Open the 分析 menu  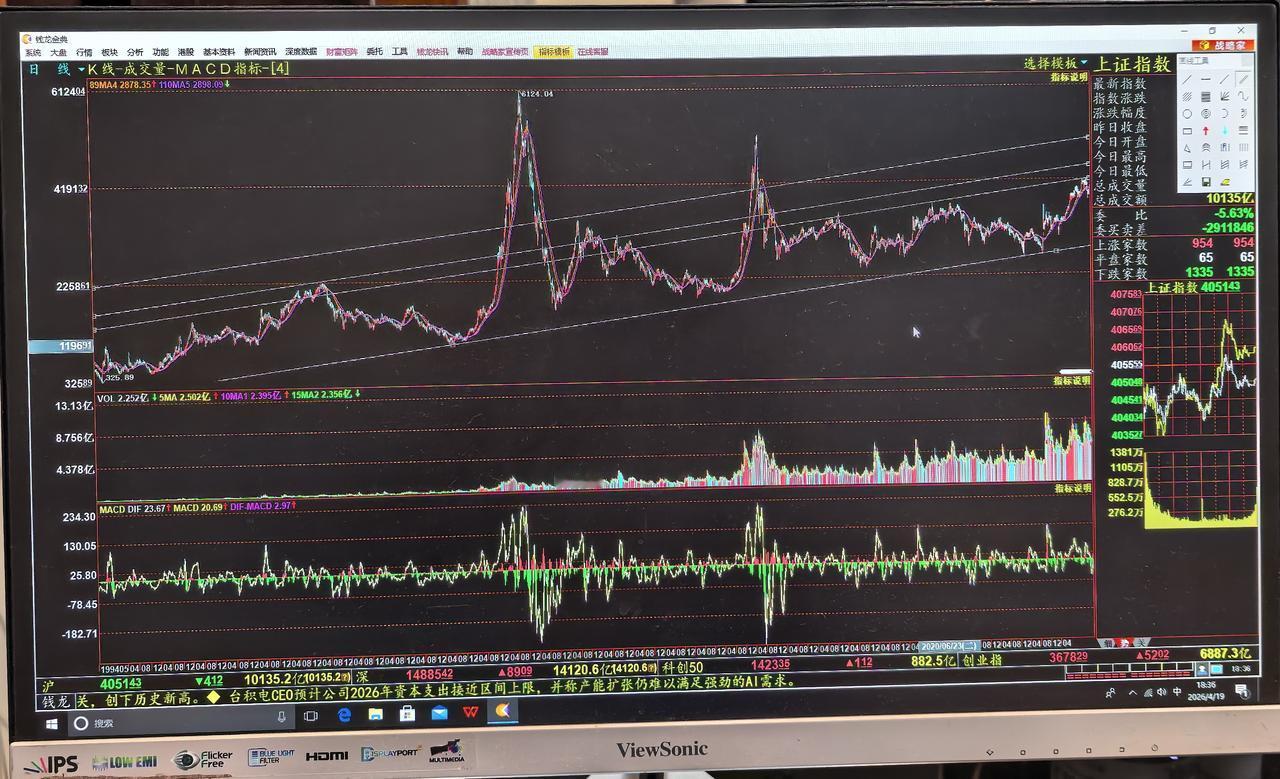pos(135,52)
